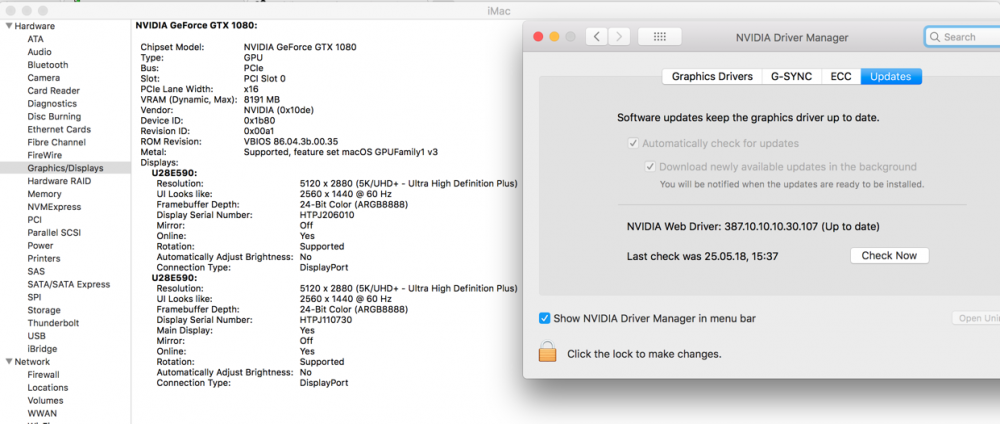Toggle Automatically check for updates checkbox
This screenshot has height=424, width=1000.
(633, 143)
